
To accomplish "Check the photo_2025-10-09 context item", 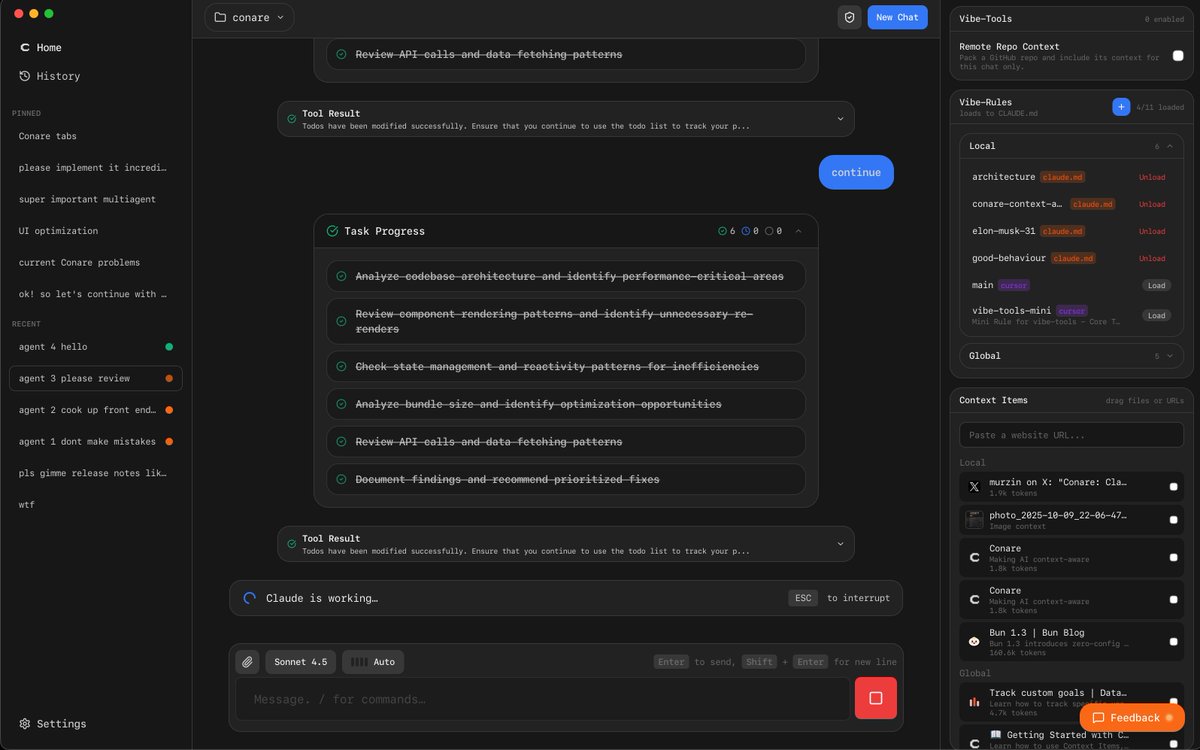I will pos(1174,520).
